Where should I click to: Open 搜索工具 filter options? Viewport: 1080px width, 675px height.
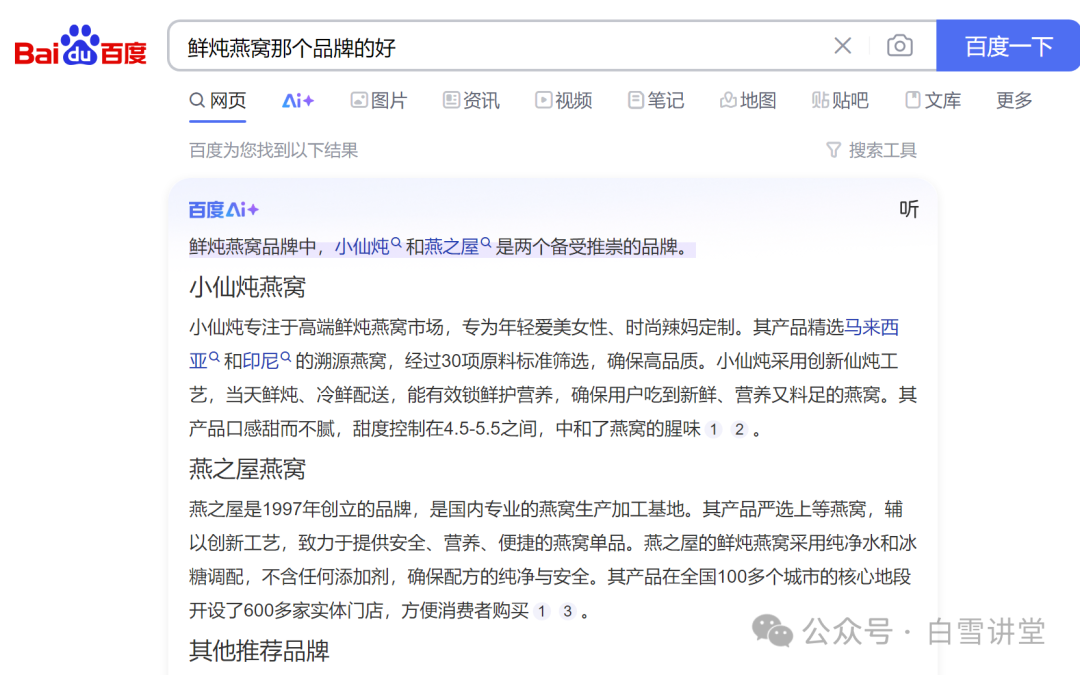(871, 150)
